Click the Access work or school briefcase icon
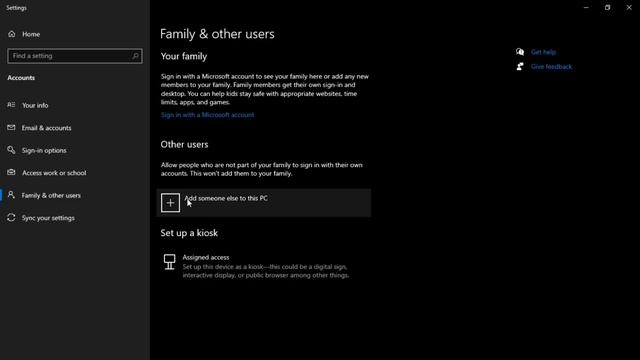640x360 pixels. 11,173
